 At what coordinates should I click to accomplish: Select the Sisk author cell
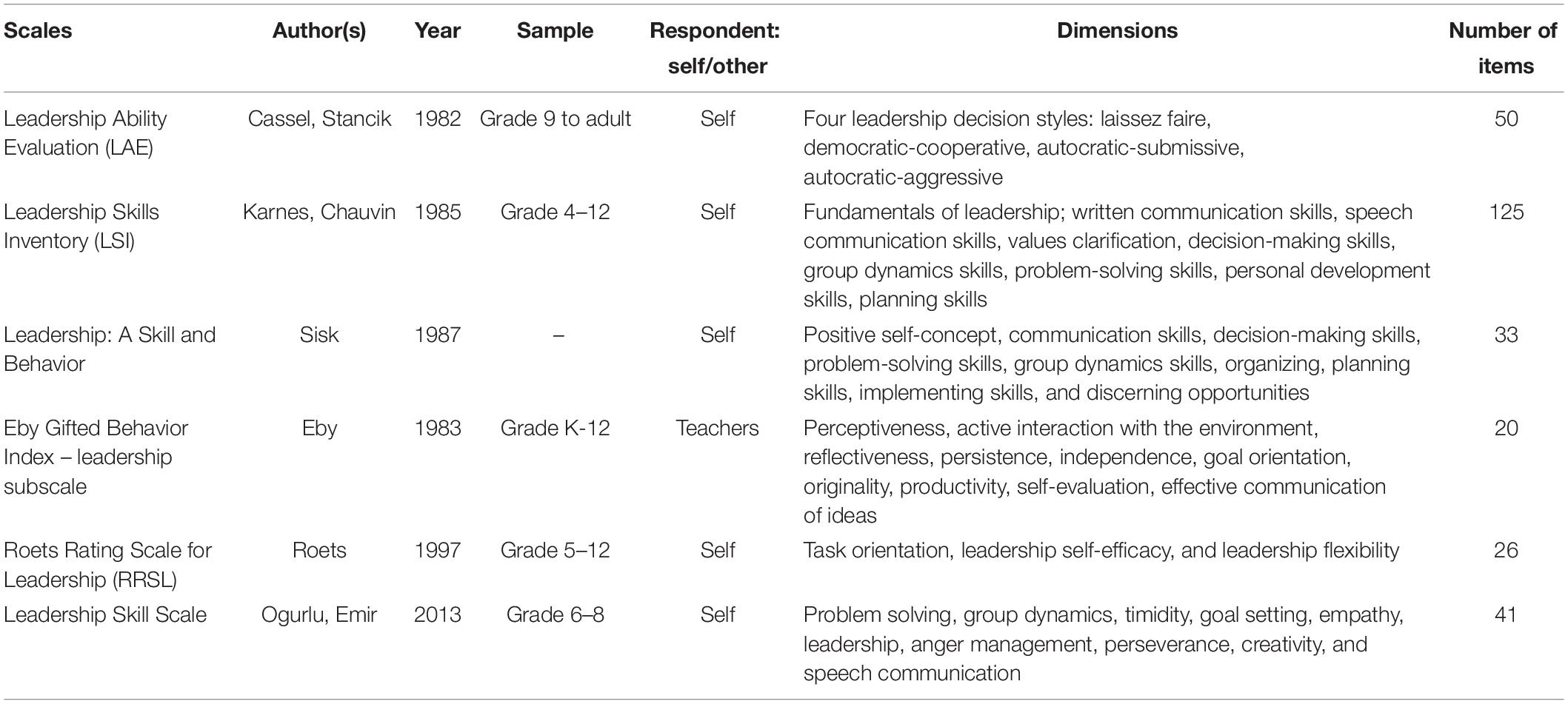pos(319,335)
